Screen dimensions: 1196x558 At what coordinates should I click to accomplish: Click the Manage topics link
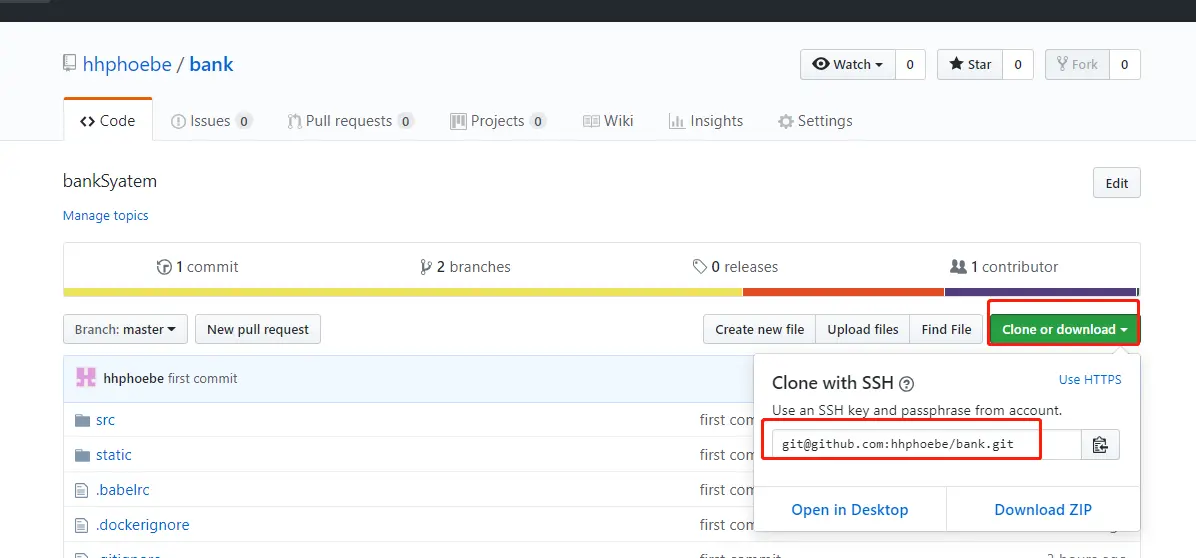click(x=105, y=216)
